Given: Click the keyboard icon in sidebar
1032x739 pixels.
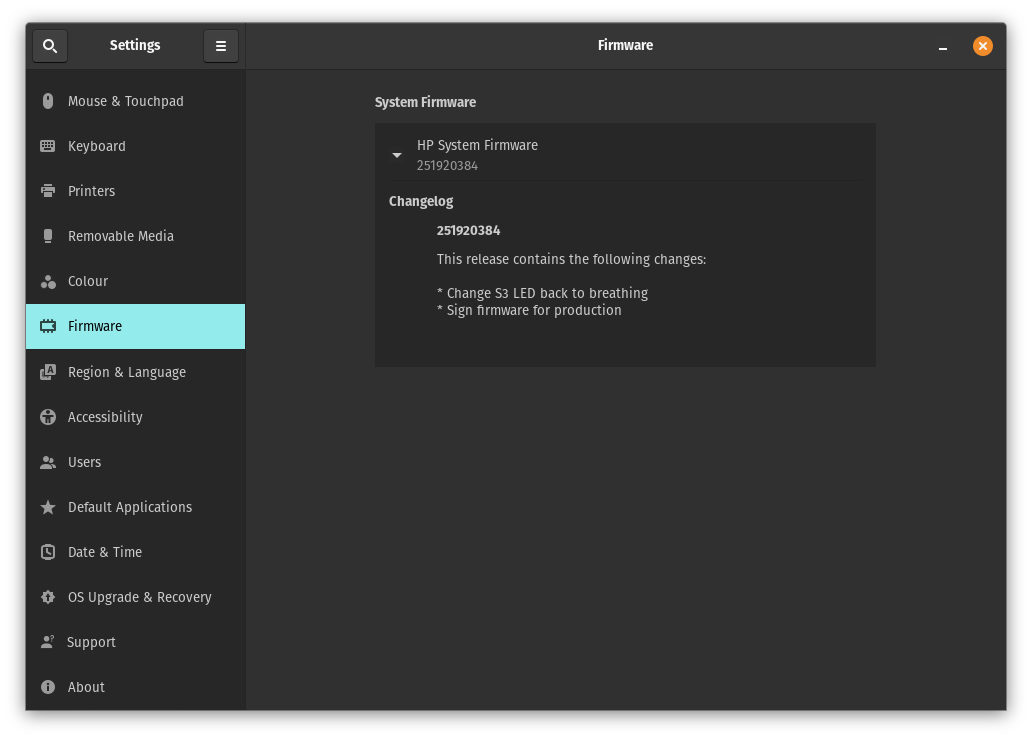Looking at the screenshot, I should point(48,146).
